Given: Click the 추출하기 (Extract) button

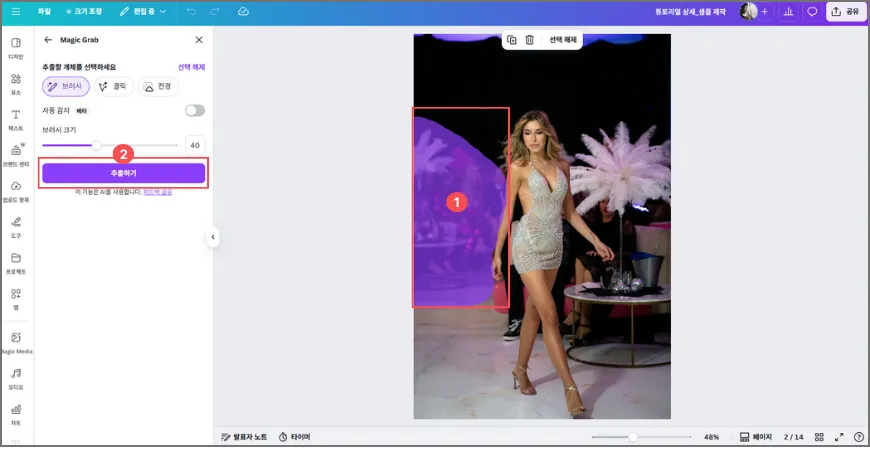Looking at the screenshot, I should pyautogui.click(x=124, y=173).
